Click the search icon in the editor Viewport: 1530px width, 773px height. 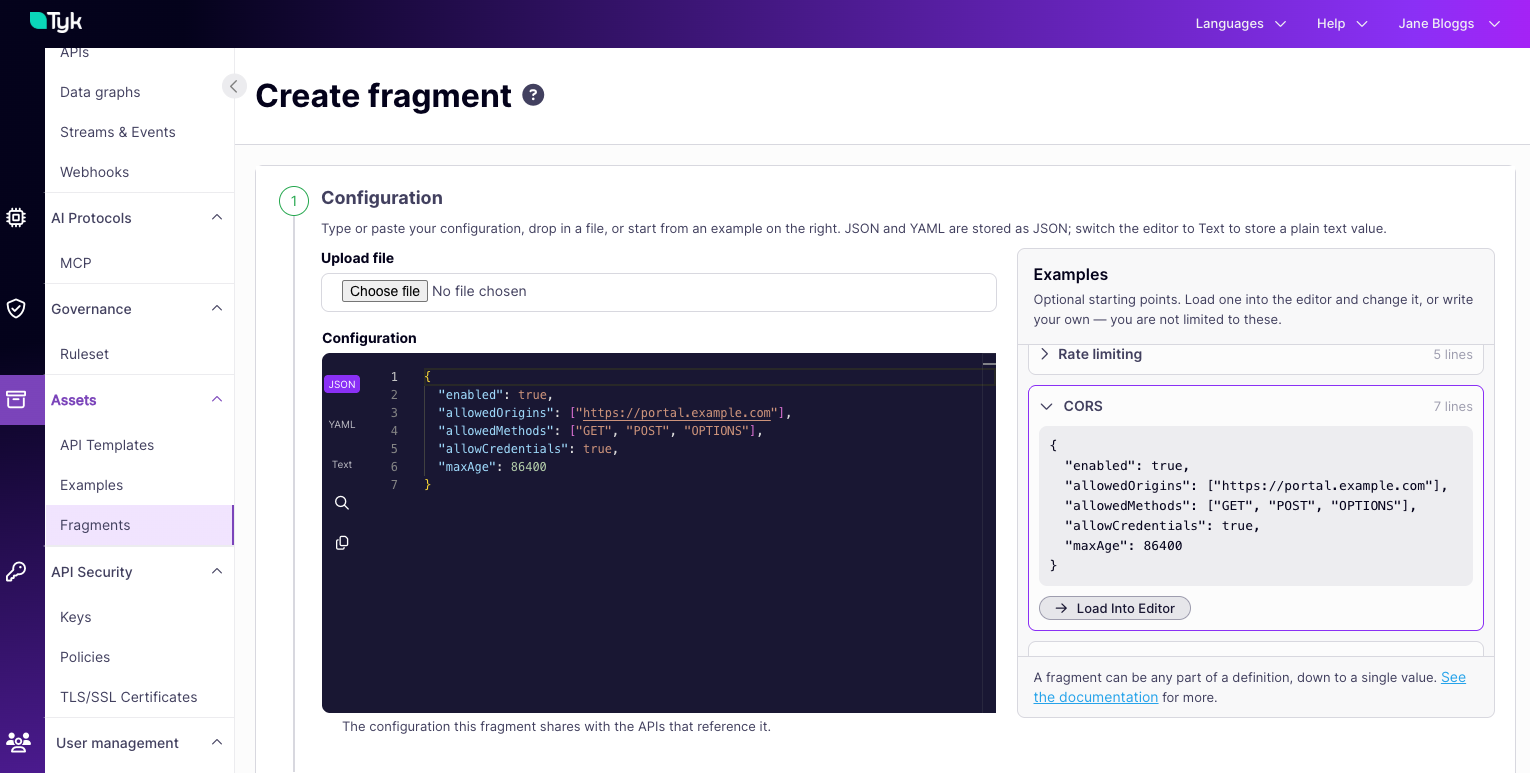coord(342,503)
